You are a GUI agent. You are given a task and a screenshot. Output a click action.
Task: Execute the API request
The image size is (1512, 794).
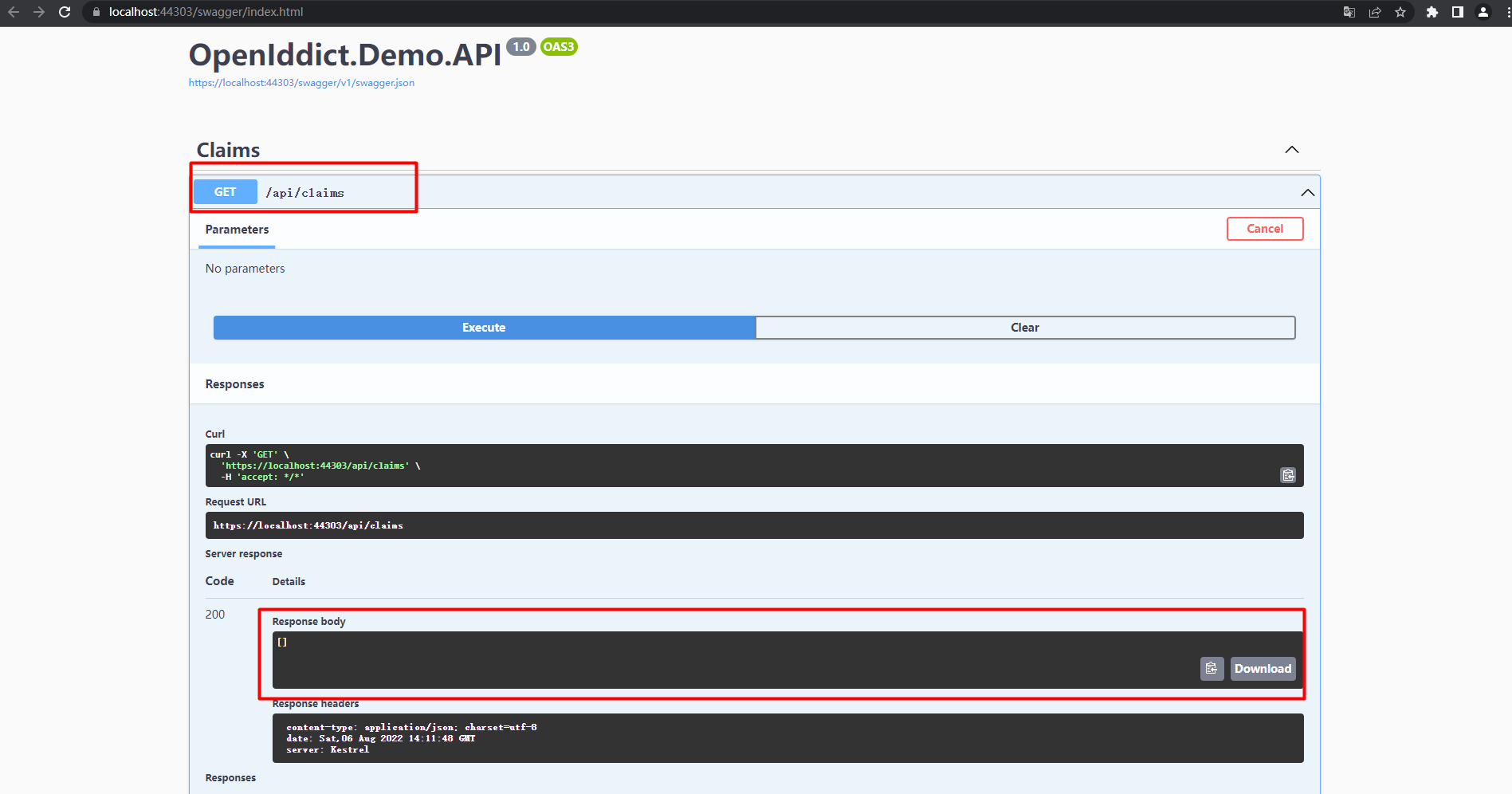coord(484,328)
